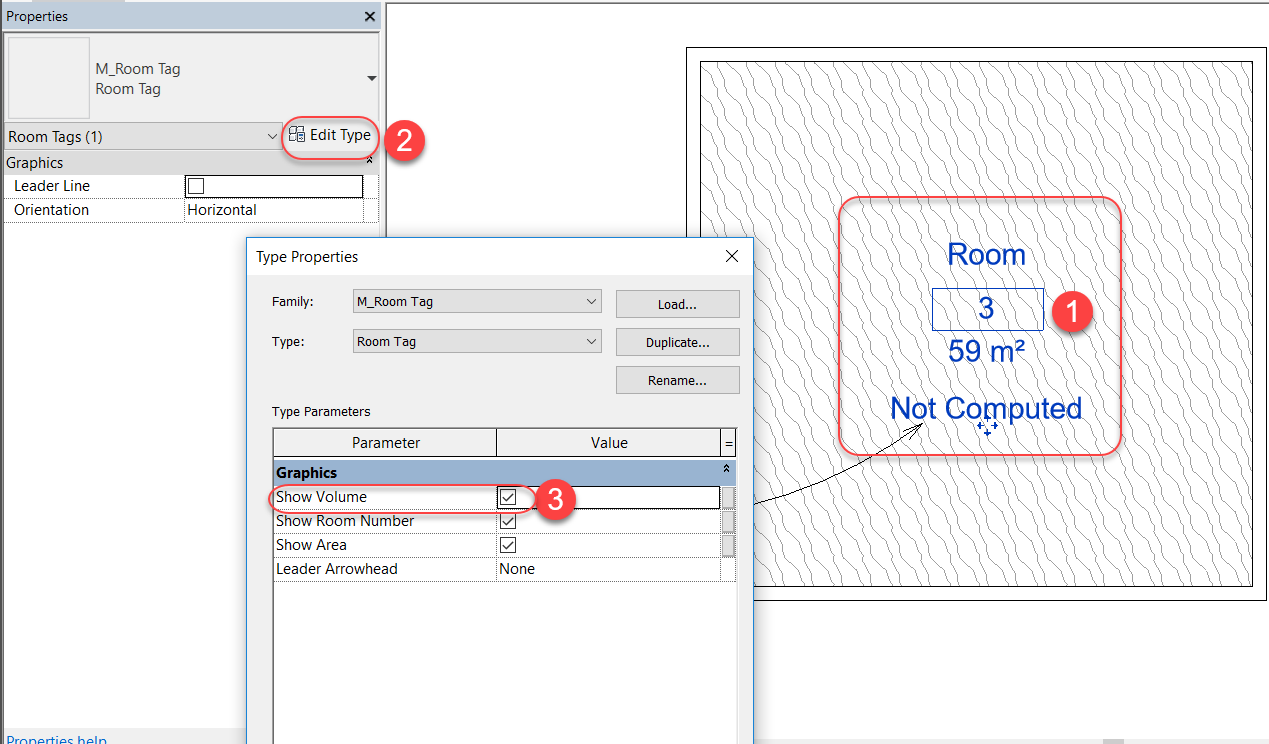Click the M_Room Tag type preview image
The image size is (1269, 744).
[47, 77]
